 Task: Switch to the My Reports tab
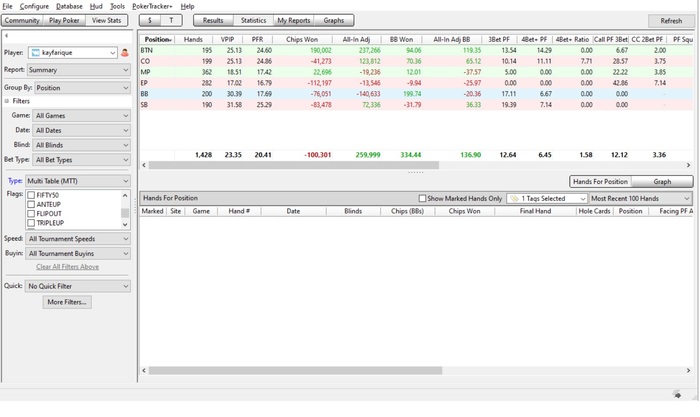click(293, 21)
